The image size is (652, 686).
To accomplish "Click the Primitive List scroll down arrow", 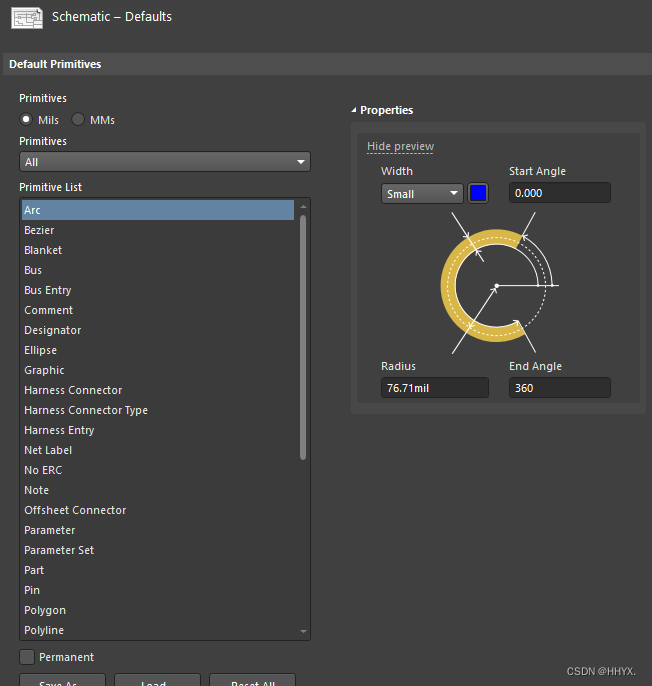I will coord(303,631).
